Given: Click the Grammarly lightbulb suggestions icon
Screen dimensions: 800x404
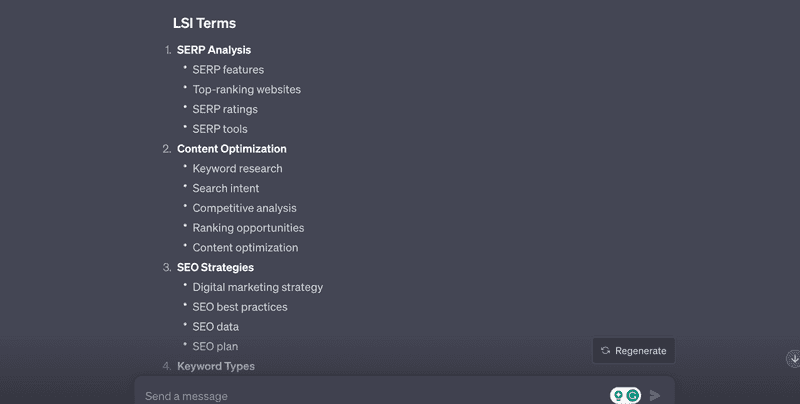Looking at the screenshot, I should point(618,395).
